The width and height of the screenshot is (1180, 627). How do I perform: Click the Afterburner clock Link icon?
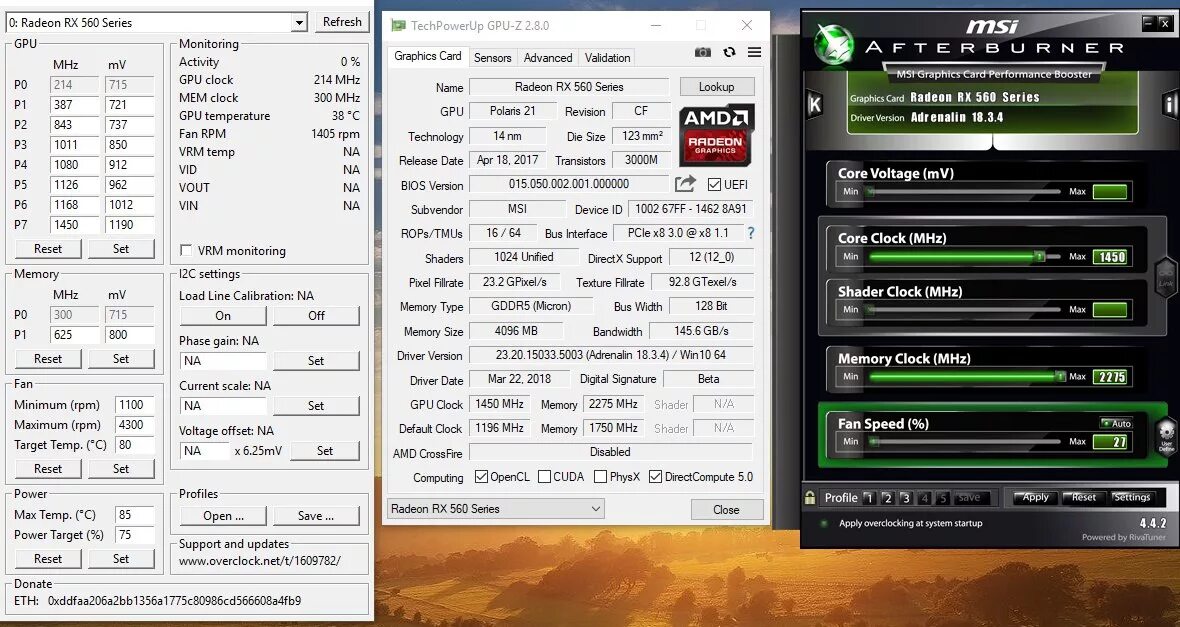1166,277
